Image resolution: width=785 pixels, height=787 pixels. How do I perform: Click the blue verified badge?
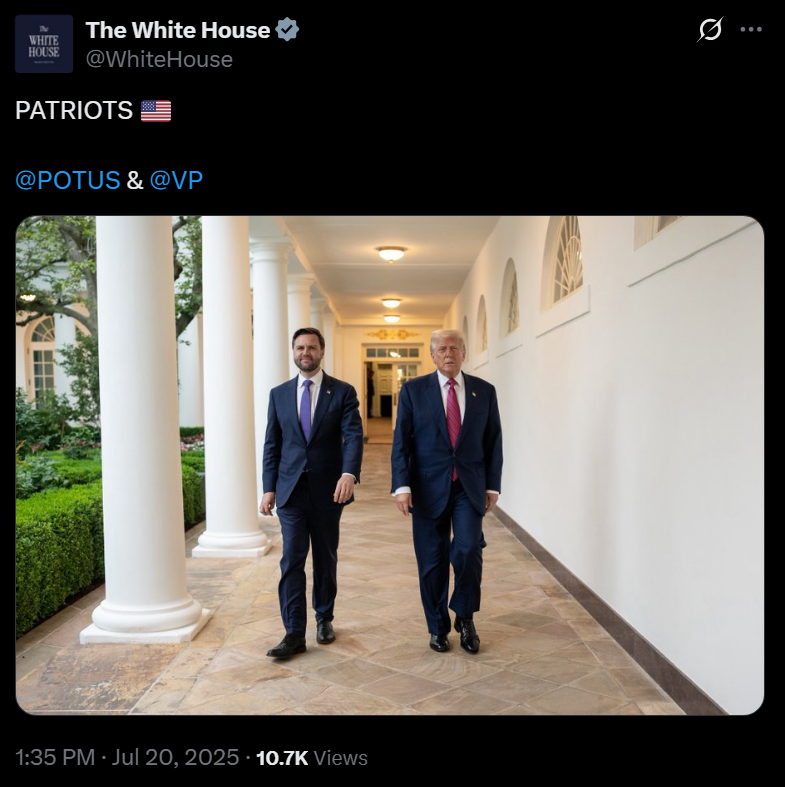[287, 29]
